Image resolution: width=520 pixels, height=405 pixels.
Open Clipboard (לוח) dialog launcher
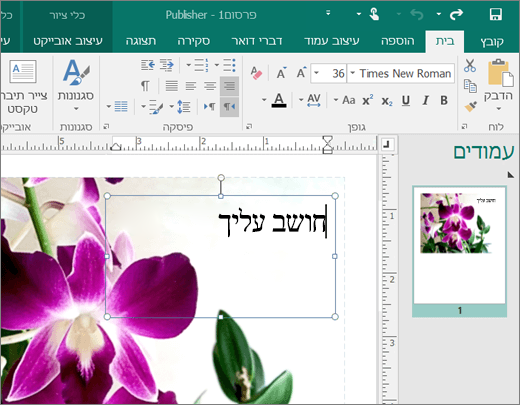click(464, 126)
